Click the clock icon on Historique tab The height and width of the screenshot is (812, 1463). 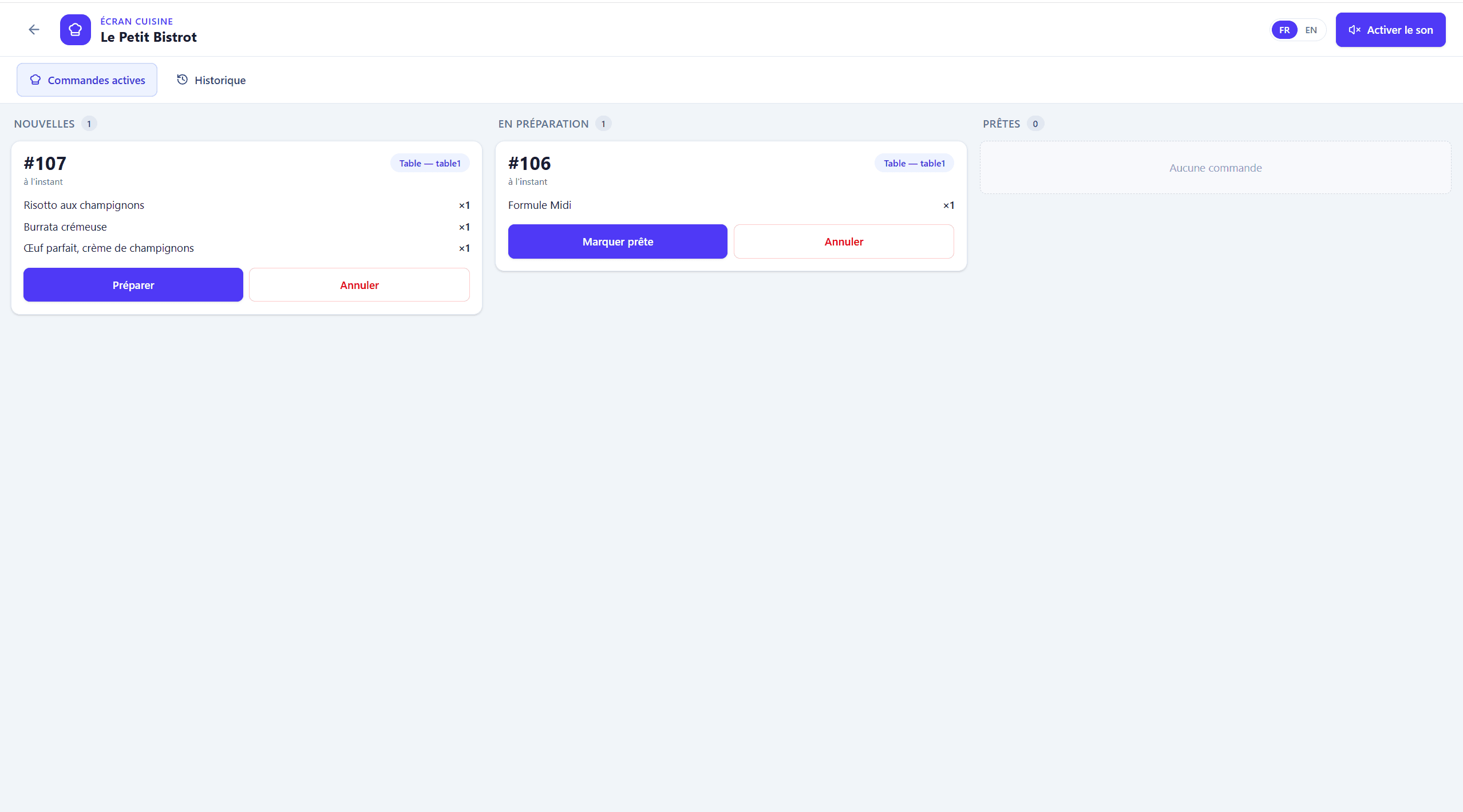[182, 80]
